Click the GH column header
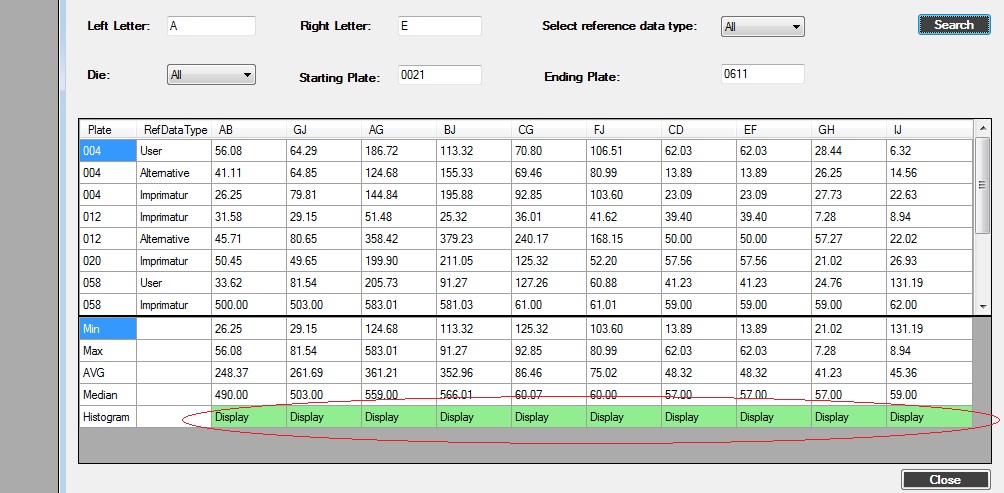The image size is (1004, 493). pyautogui.click(x=848, y=130)
